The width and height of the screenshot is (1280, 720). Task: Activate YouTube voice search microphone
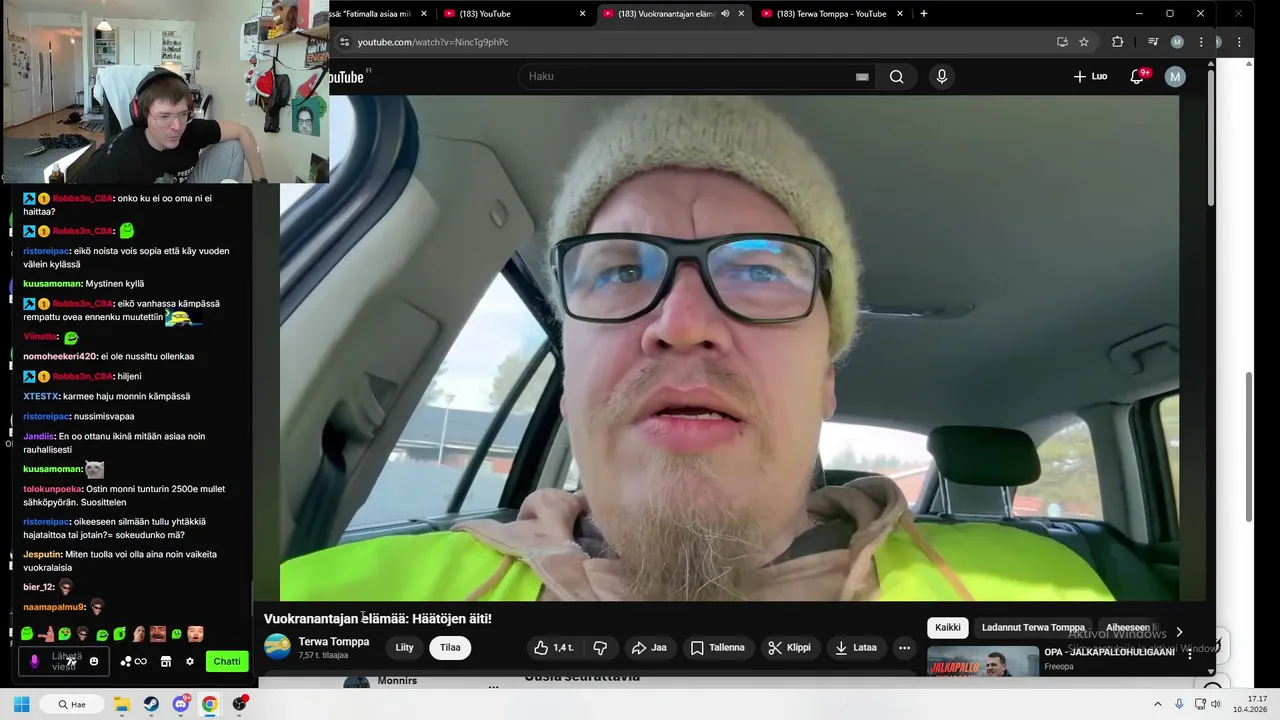click(x=941, y=76)
